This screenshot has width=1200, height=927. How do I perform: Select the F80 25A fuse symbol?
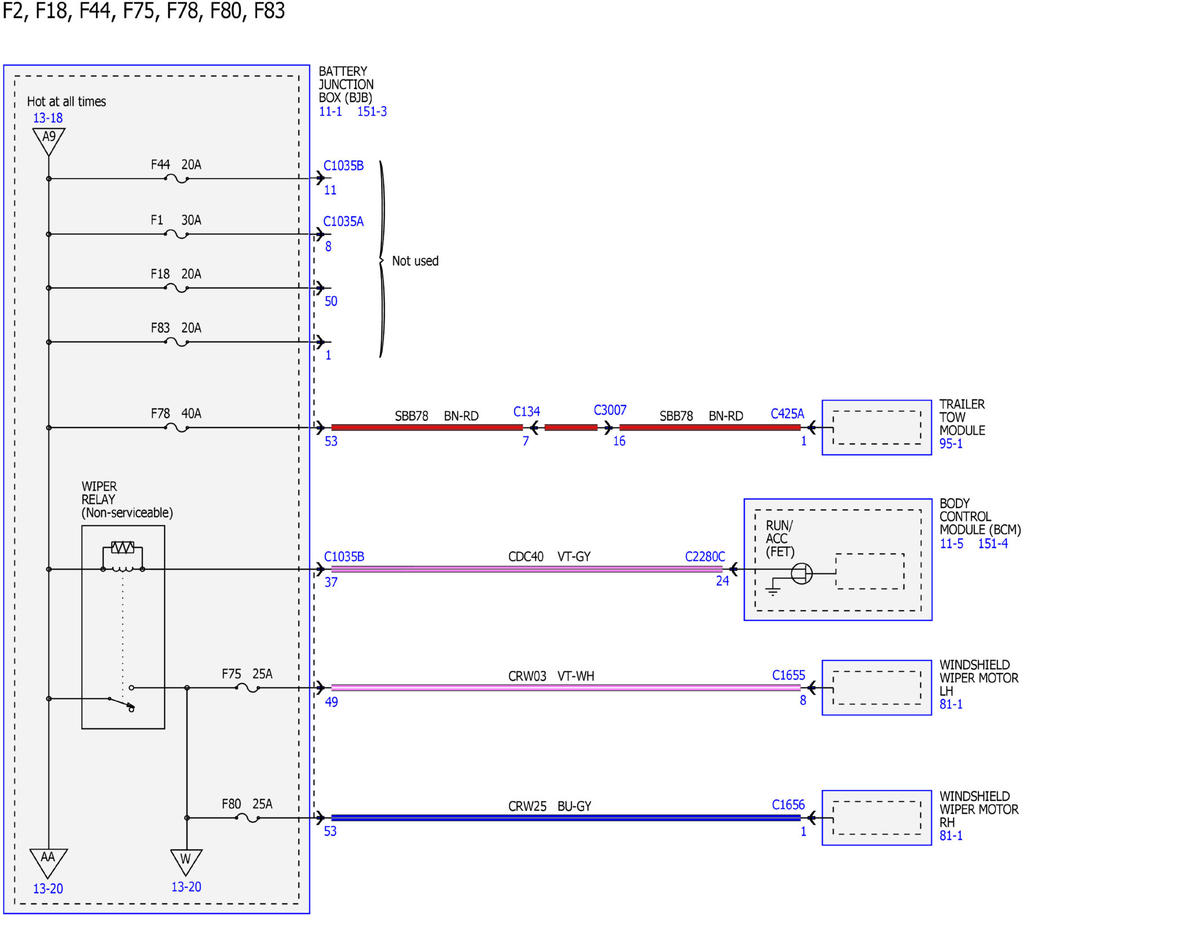[247, 818]
